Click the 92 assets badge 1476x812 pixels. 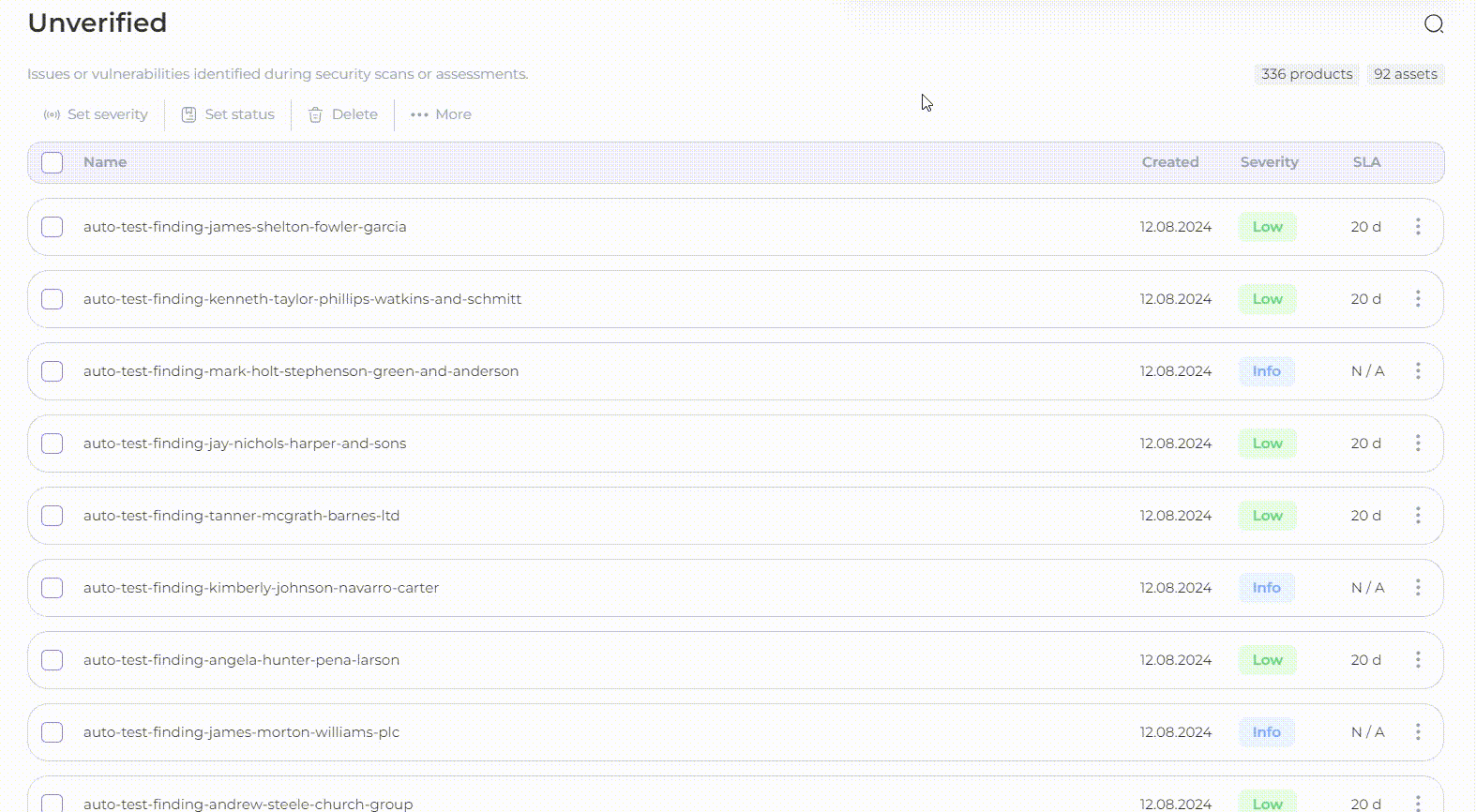point(1405,74)
